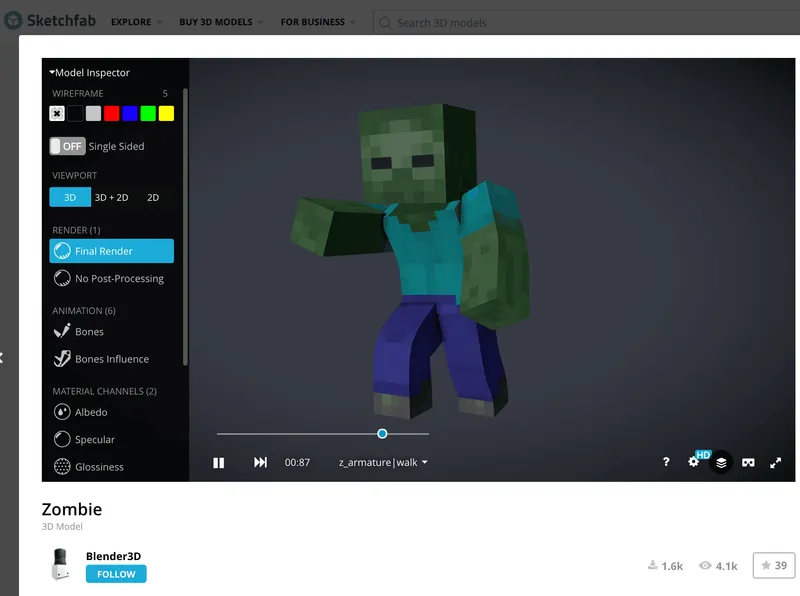Select the Bones animation icon
This screenshot has height=596, width=800.
(61, 333)
